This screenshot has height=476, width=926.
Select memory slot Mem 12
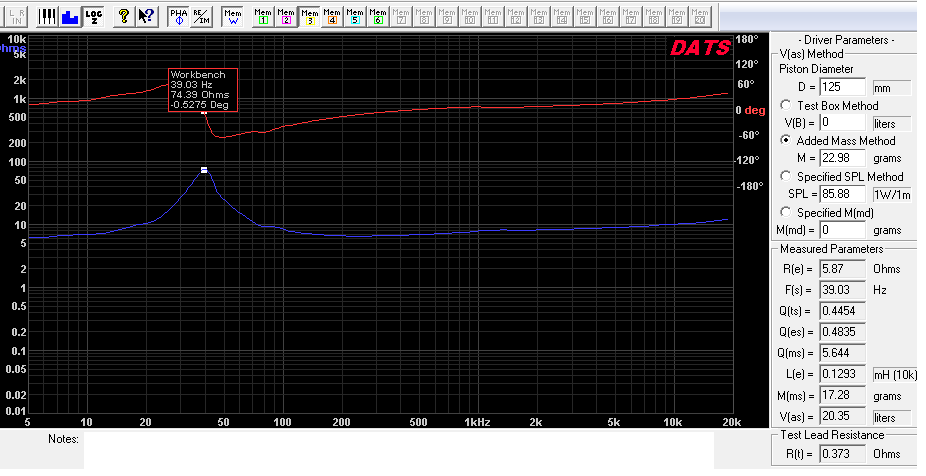(516, 17)
